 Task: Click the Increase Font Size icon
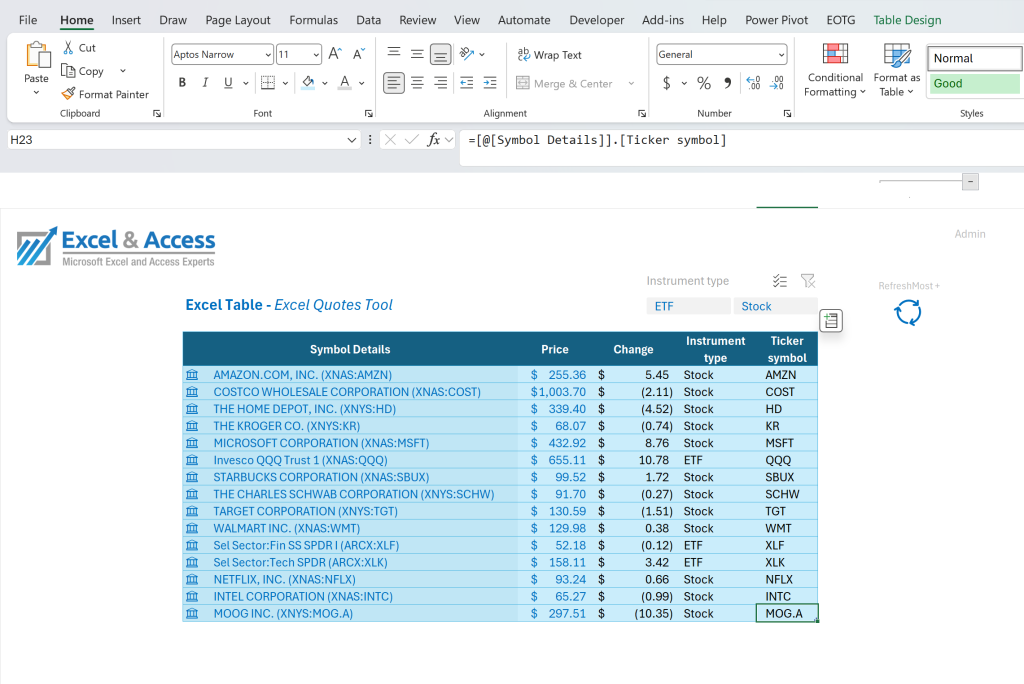click(x=334, y=54)
